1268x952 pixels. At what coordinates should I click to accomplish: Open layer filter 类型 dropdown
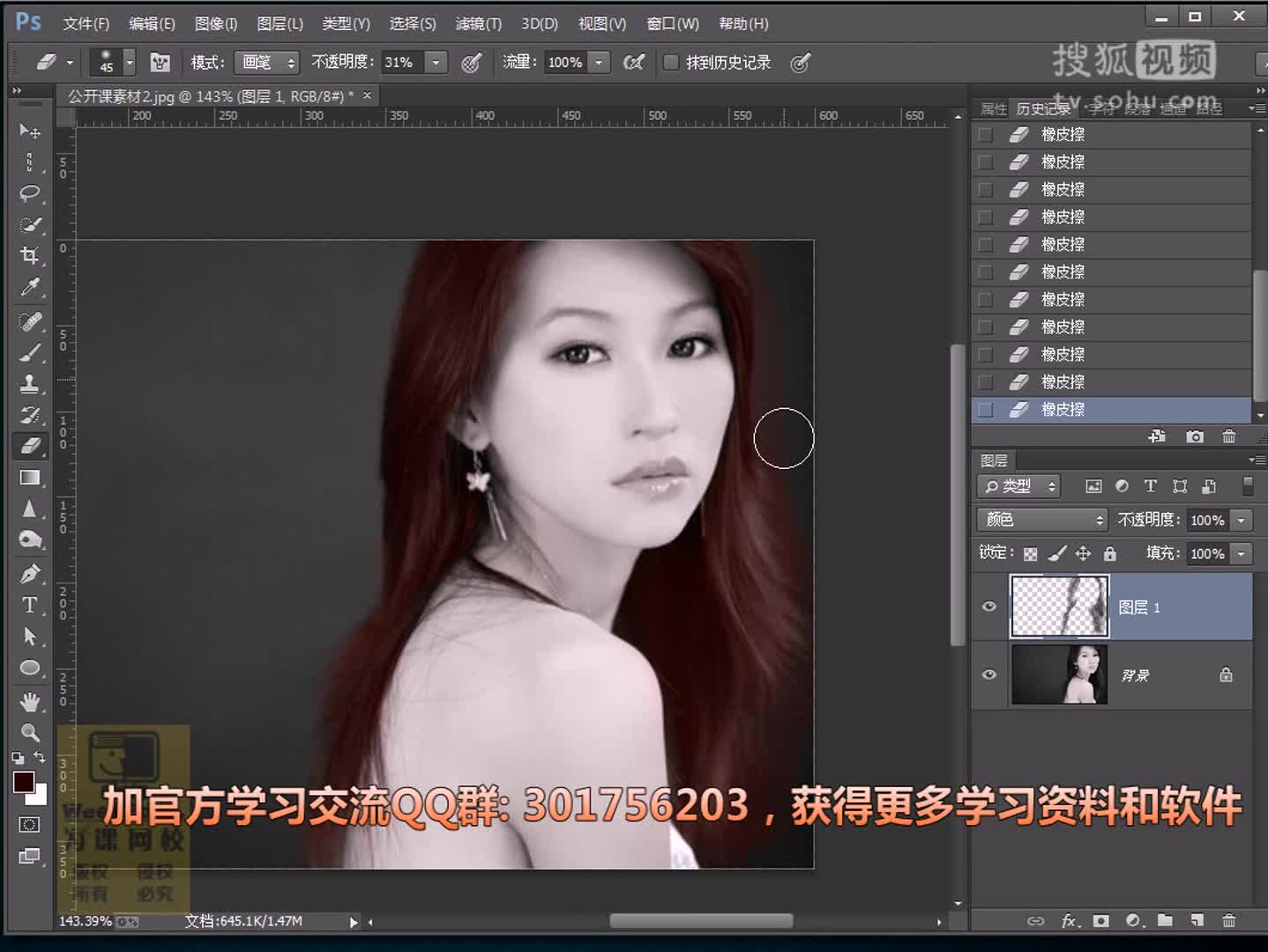coord(1018,487)
